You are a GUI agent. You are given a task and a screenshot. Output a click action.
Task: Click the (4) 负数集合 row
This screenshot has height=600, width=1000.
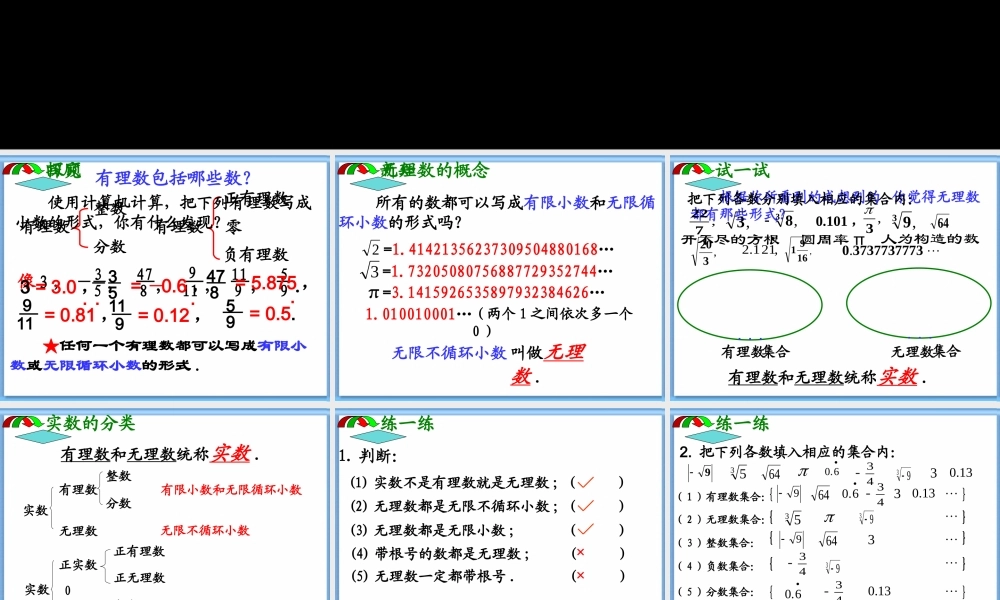tap(822, 564)
